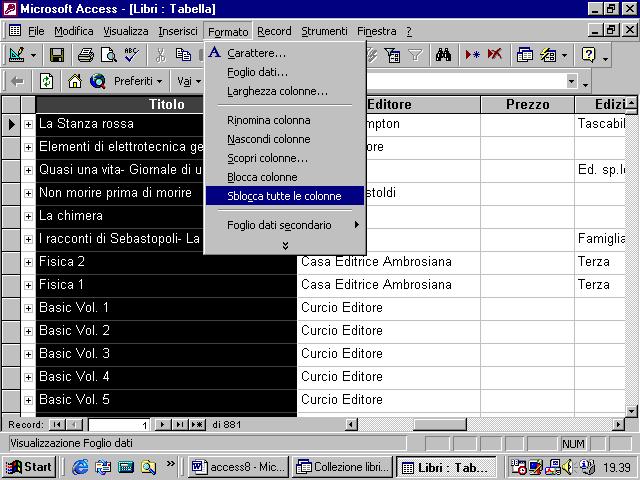Select Rinomina colonna menu entry
640x480 pixels.
pos(285,120)
